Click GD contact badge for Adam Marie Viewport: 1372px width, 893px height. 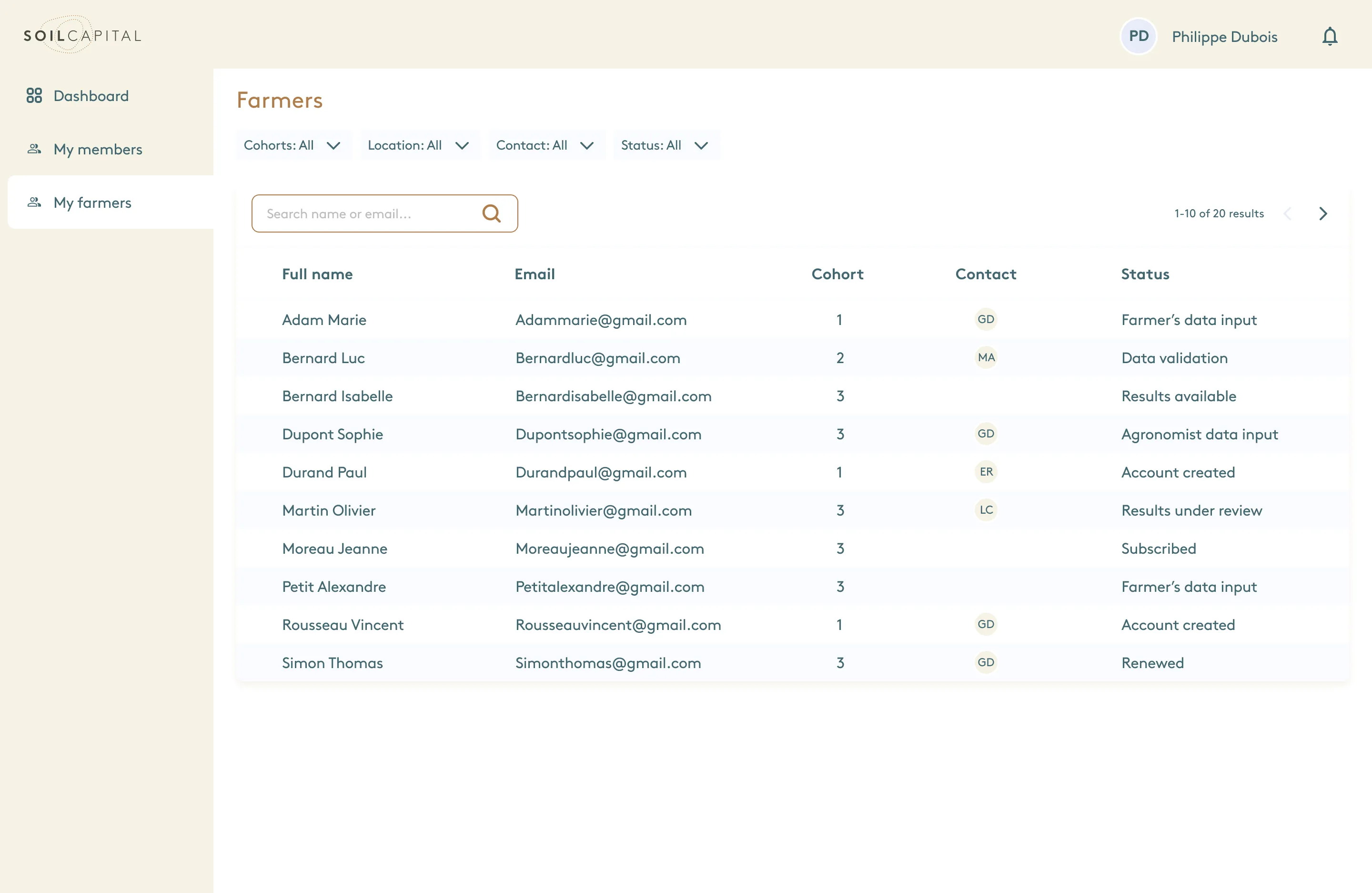(986, 319)
